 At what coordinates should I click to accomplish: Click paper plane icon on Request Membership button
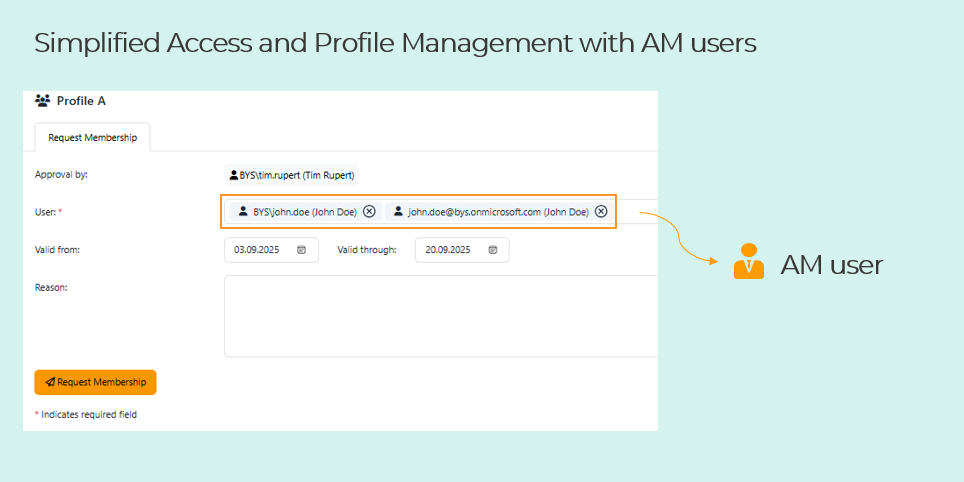(50, 382)
